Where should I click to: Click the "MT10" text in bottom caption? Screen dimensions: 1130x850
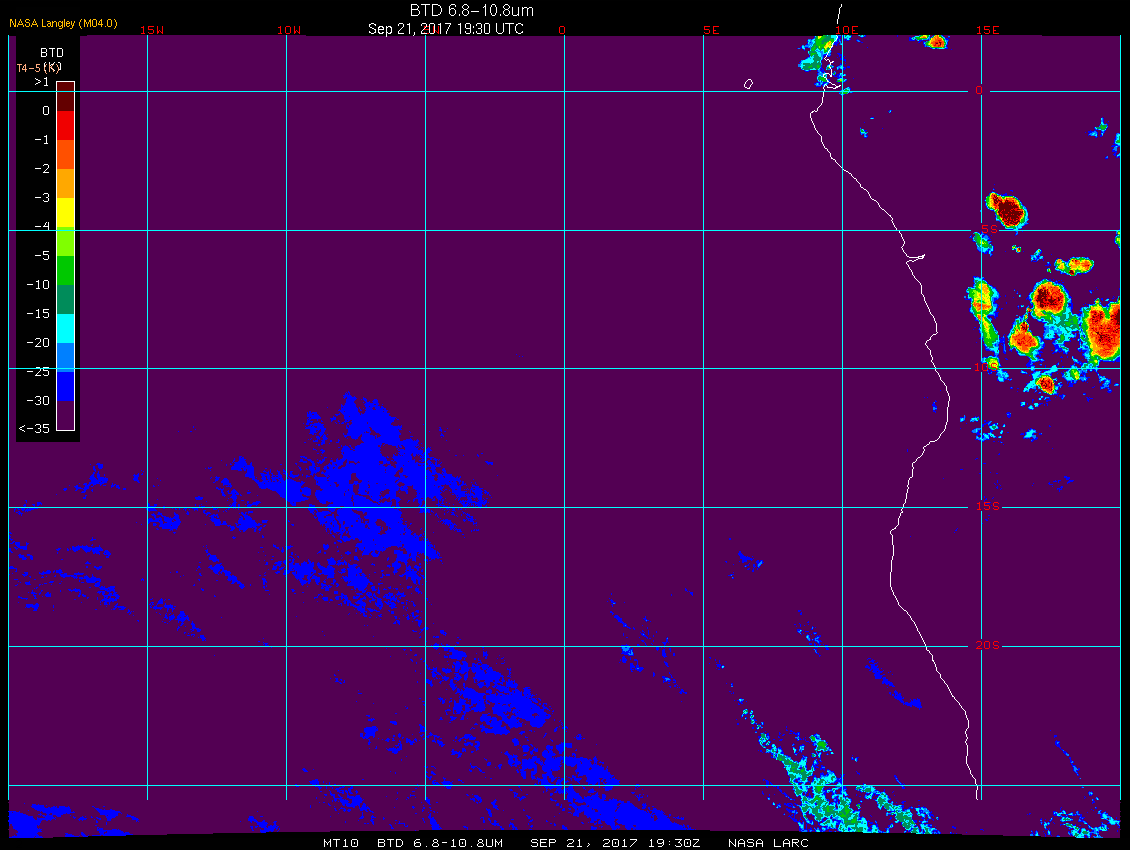[x=340, y=843]
